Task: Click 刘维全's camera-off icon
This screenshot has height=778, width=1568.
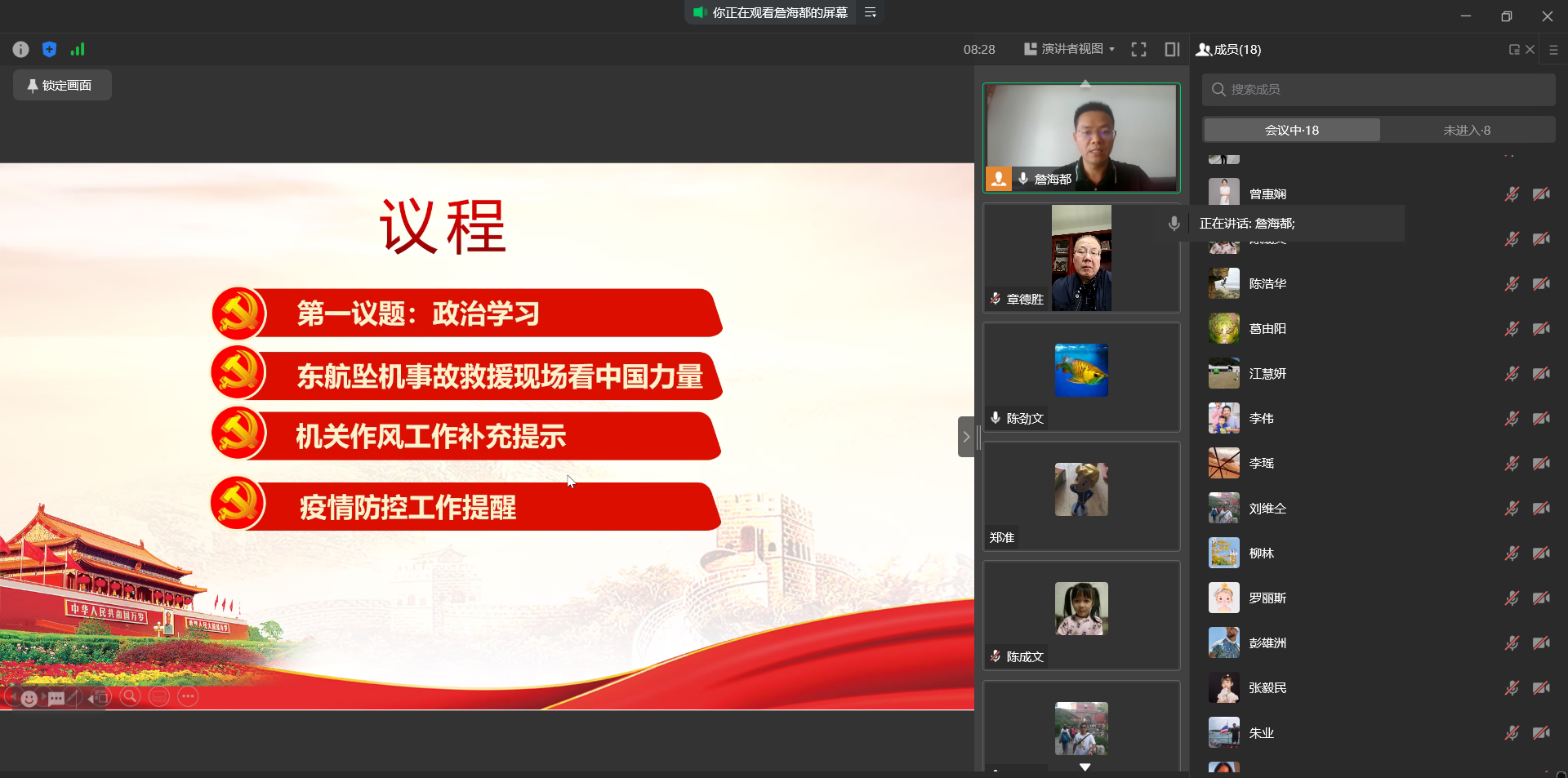Action: [1541, 509]
